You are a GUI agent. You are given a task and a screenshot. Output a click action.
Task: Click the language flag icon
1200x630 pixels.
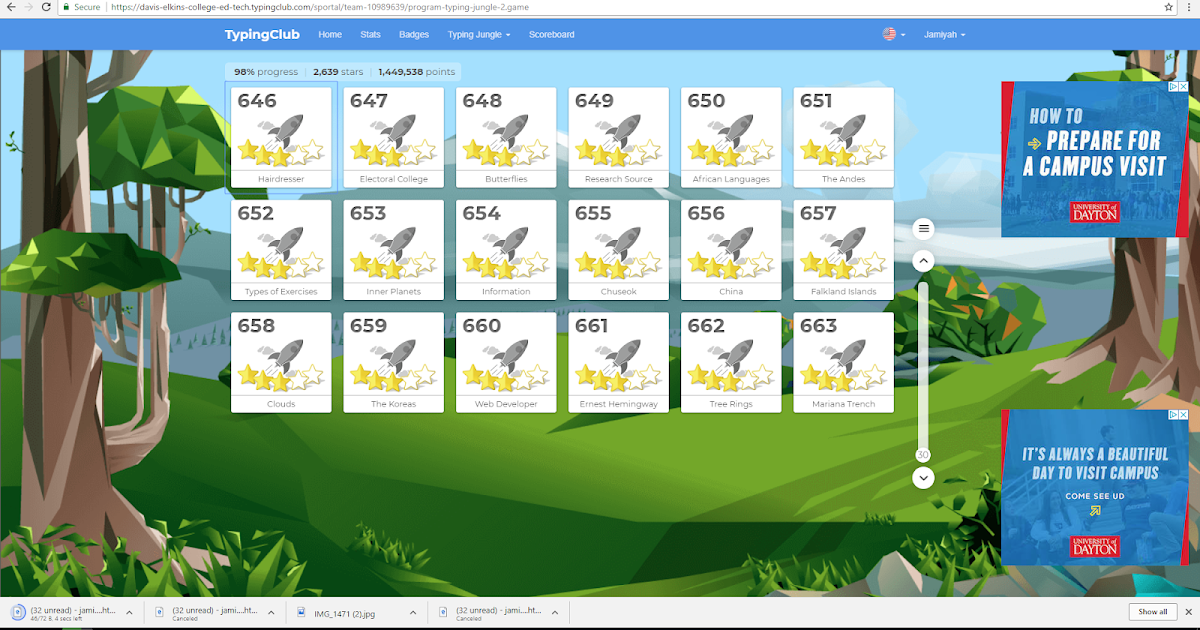pyautogui.click(x=891, y=33)
